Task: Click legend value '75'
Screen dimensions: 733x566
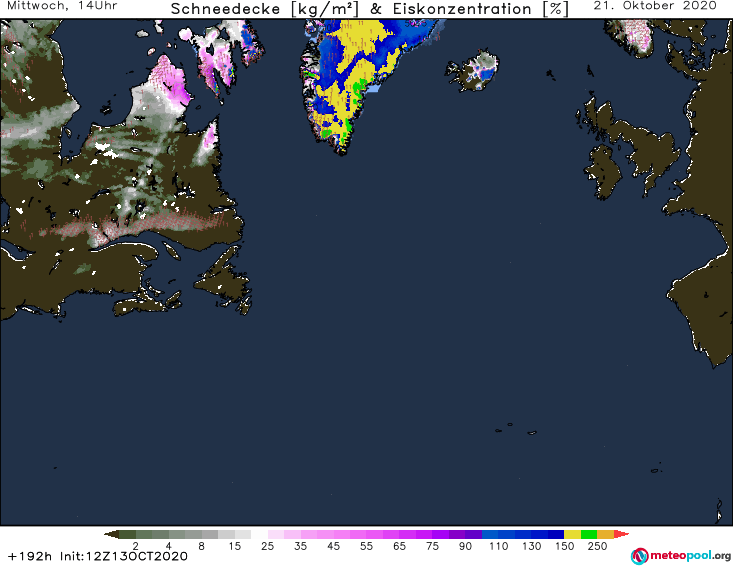Action: 432,546
